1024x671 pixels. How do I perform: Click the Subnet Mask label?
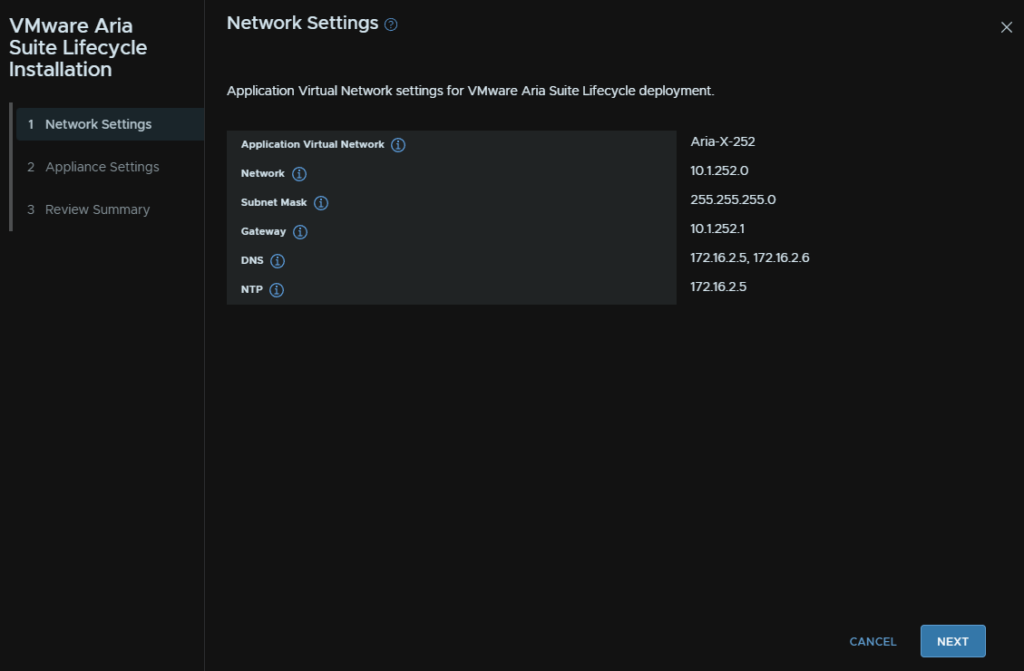274,203
